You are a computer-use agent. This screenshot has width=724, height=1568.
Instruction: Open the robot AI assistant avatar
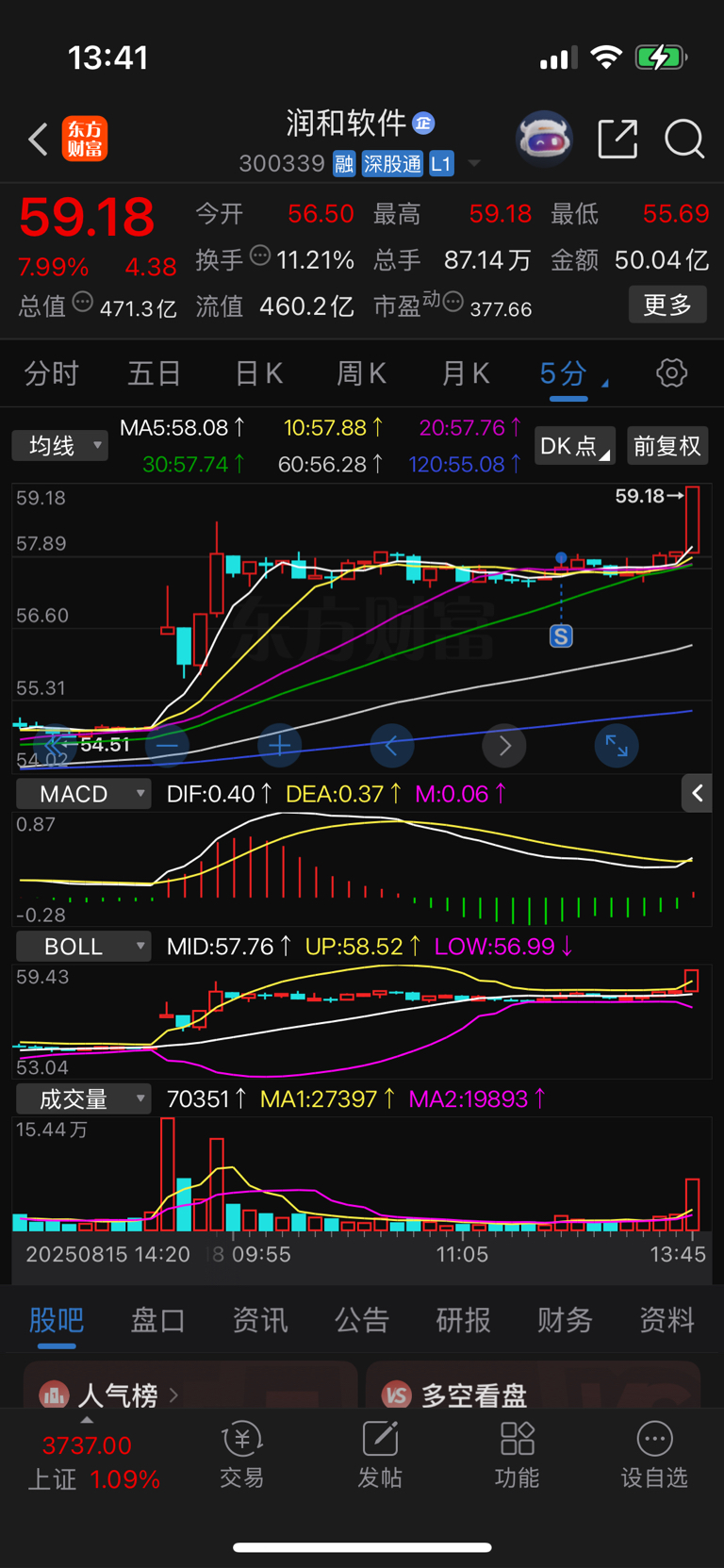[x=545, y=140]
